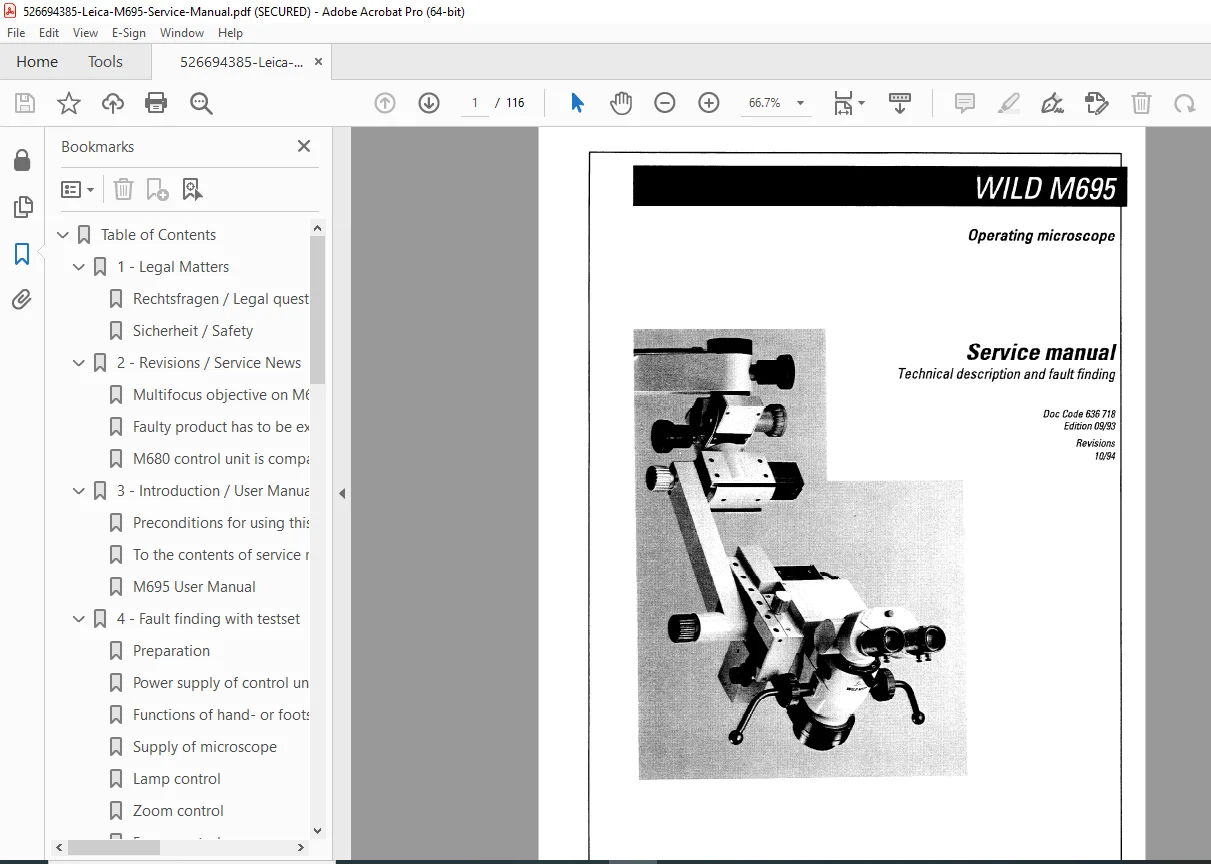This screenshot has height=864, width=1211.
Task: Collapse the 2 - Revisions / Service News section
Action: [79, 363]
